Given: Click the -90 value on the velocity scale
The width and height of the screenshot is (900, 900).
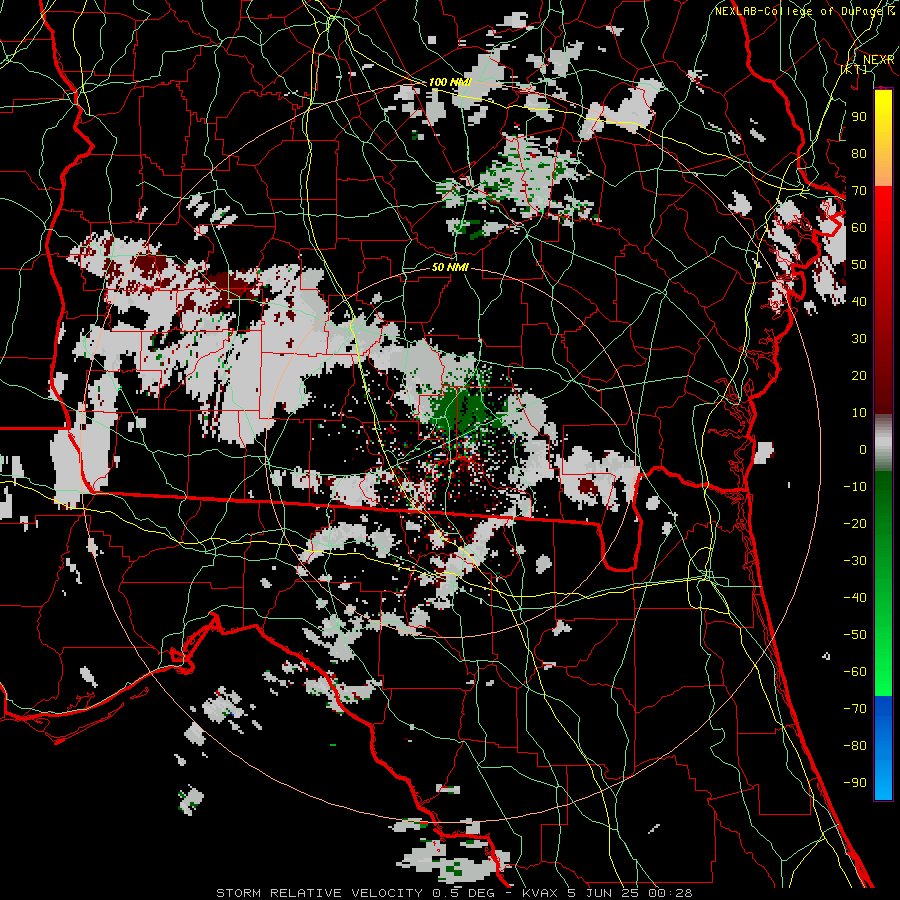Looking at the screenshot, I should tap(855, 783).
